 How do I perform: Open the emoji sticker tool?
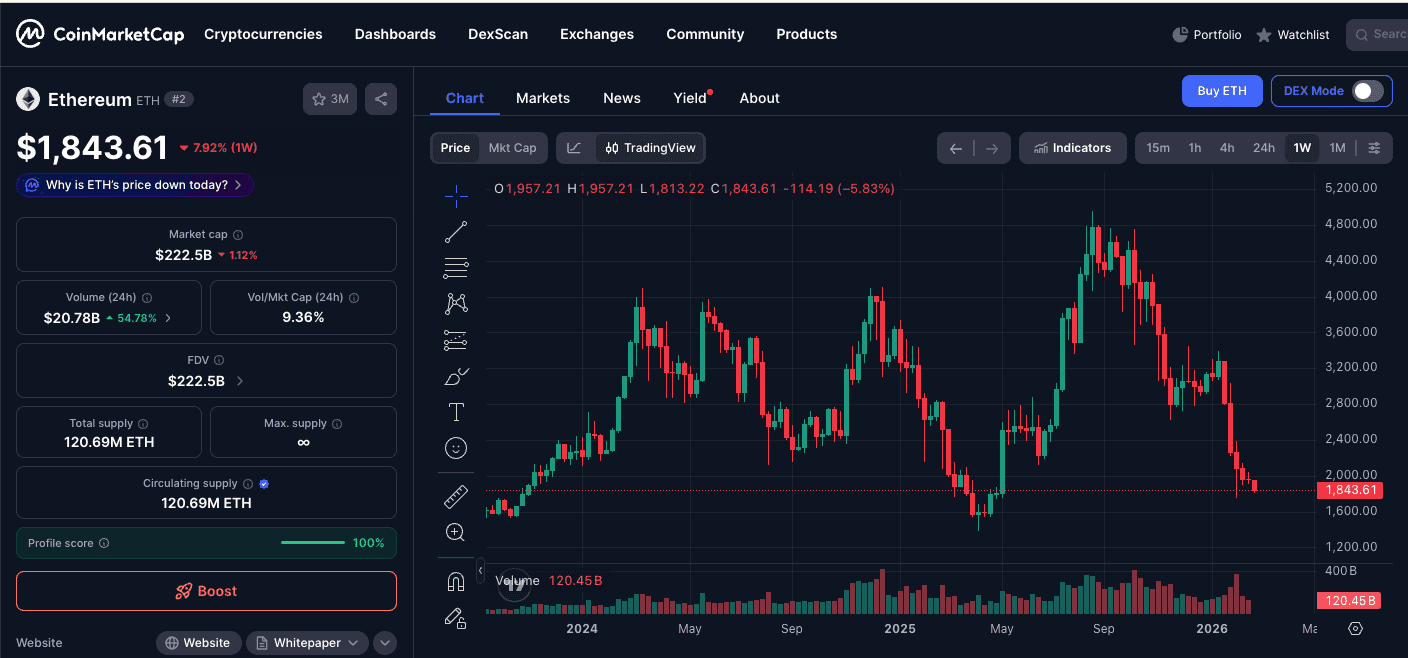pos(456,448)
